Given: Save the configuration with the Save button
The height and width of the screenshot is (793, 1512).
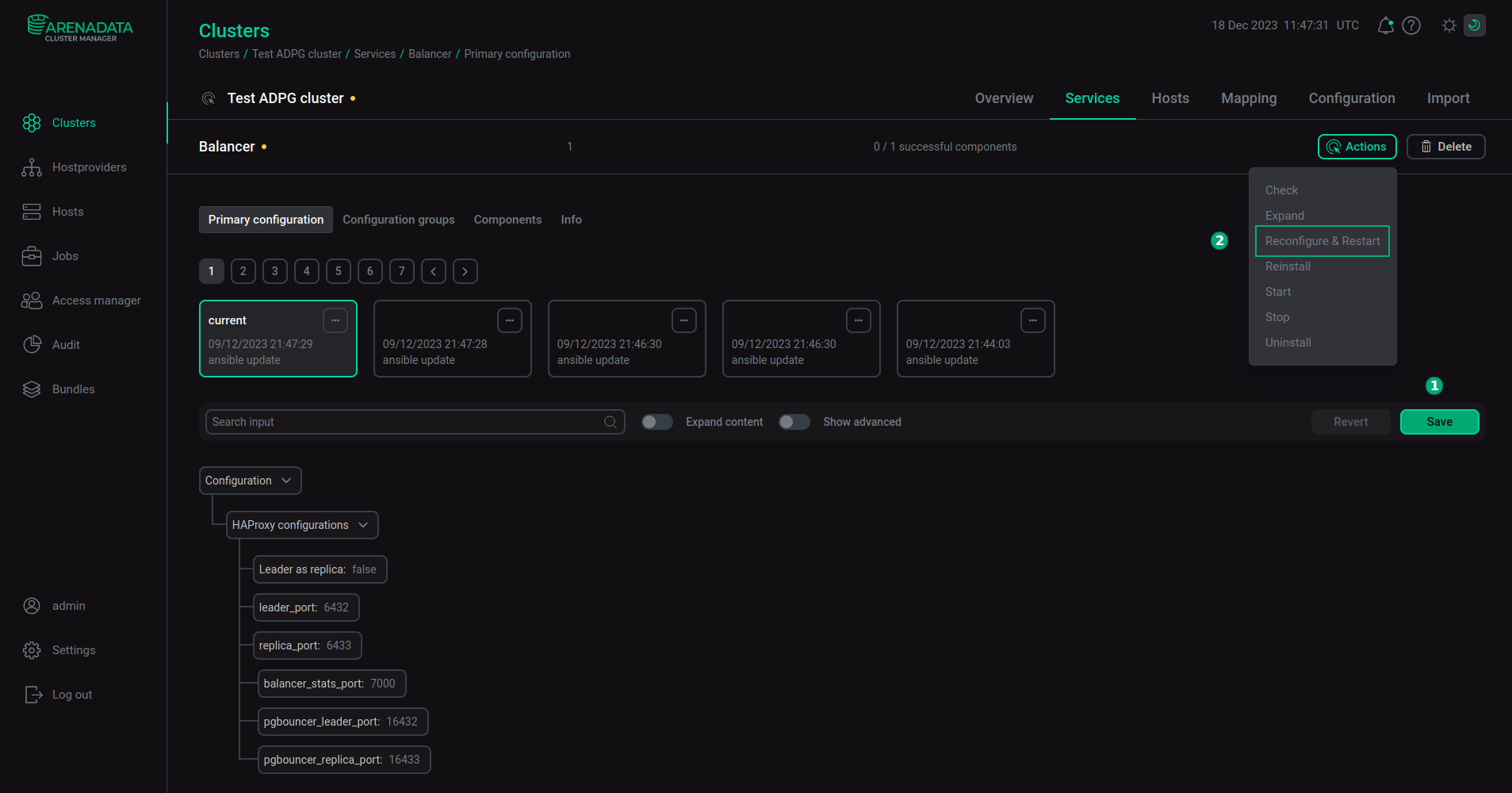Looking at the screenshot, I should 1439,422.
